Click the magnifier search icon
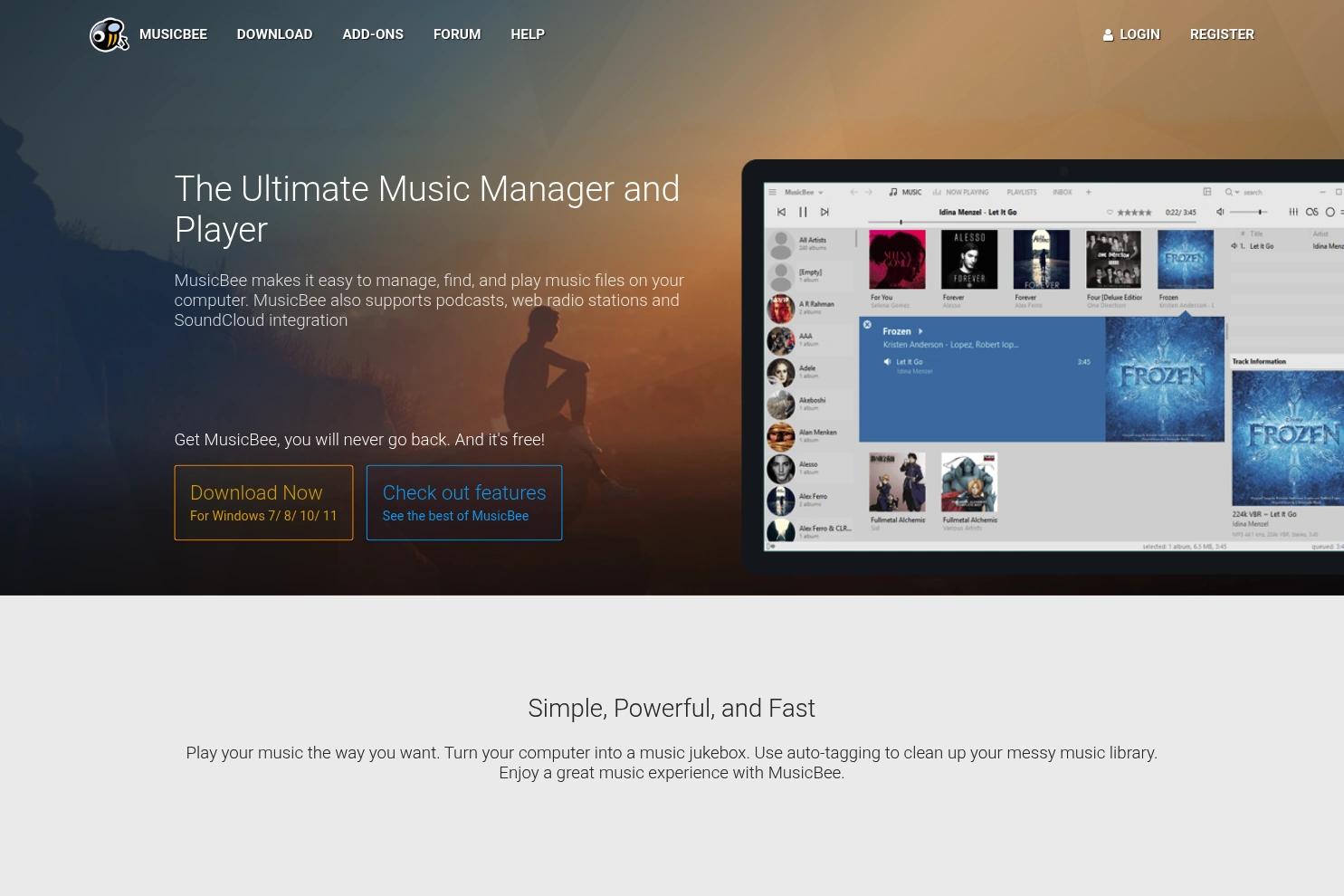Image resolution: width=1344 pixels, height=896 pixels. tap(1229, 192)
